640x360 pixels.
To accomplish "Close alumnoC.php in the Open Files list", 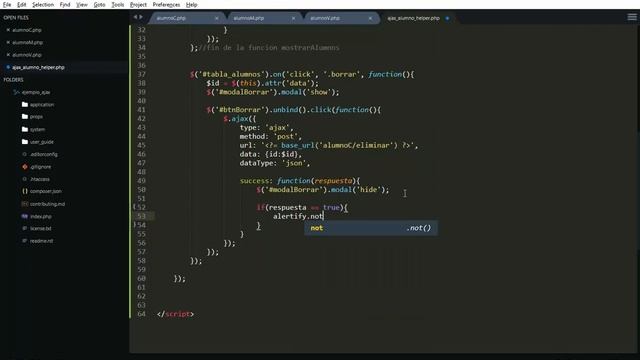I will (x=8, y=30).
